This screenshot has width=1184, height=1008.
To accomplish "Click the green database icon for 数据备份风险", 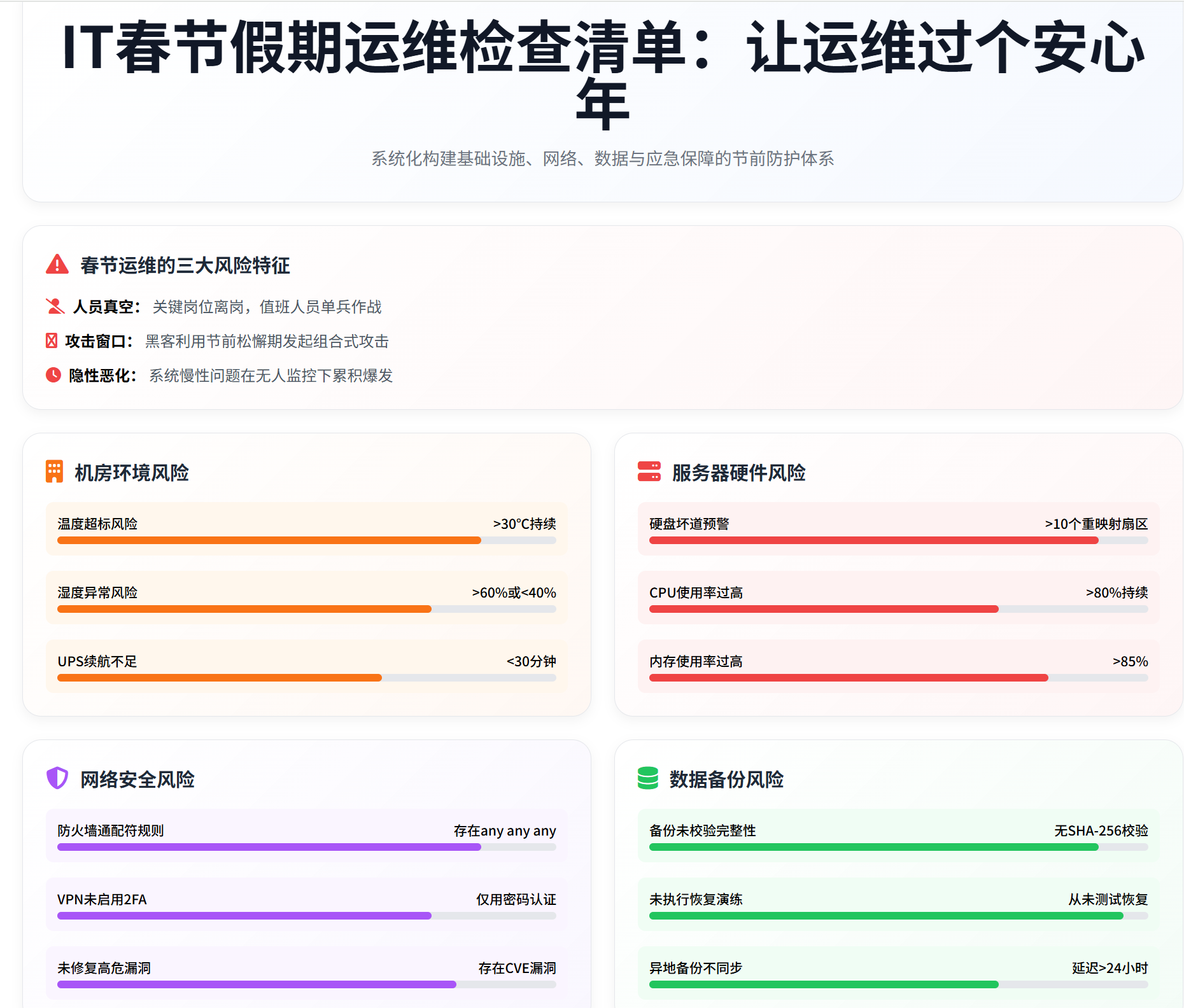I will click(647, 778).
